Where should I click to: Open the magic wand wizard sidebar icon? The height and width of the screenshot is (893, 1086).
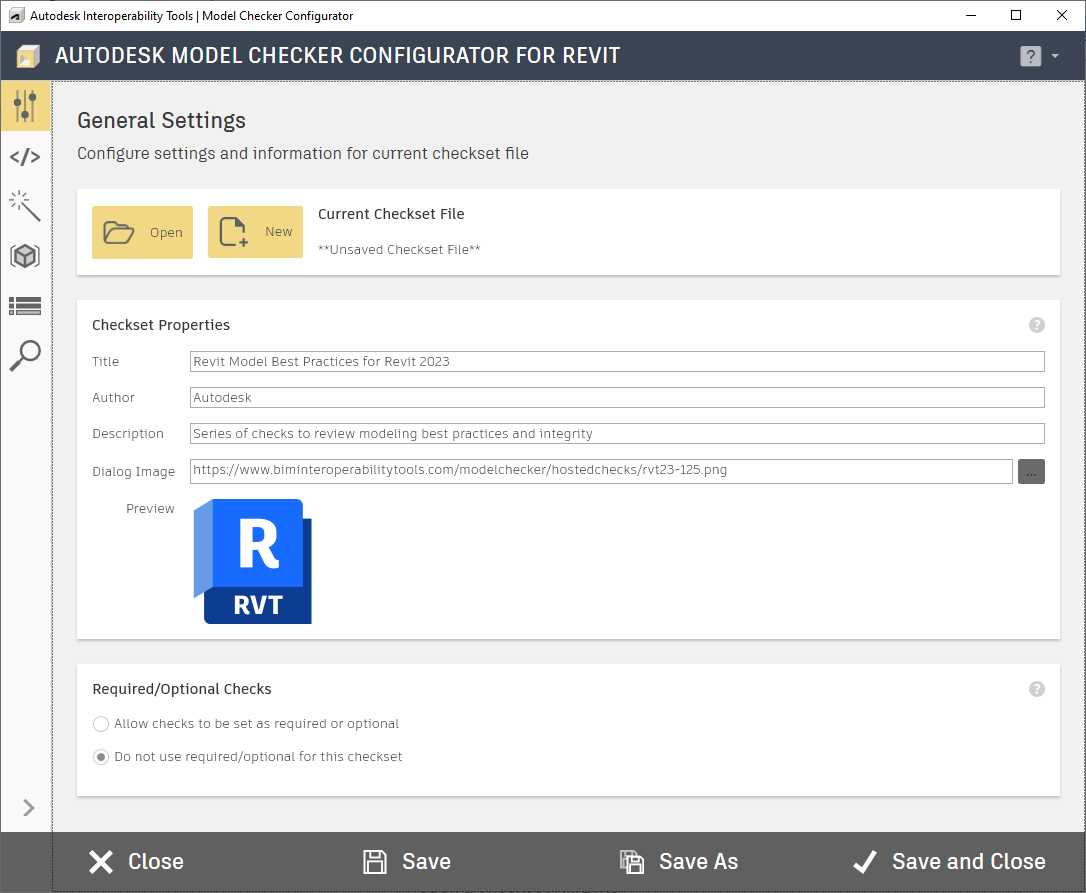pos(26,206)
